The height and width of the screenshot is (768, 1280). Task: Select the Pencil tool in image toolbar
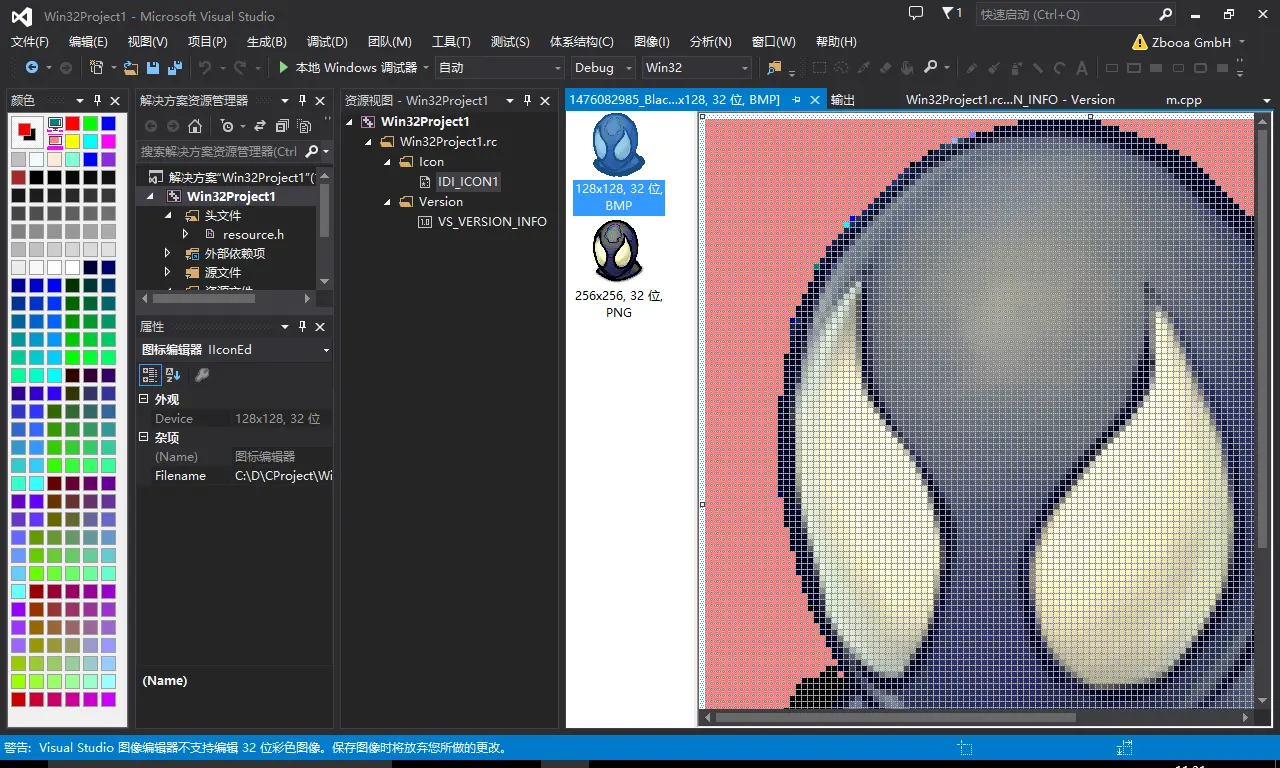click(971, 68)
